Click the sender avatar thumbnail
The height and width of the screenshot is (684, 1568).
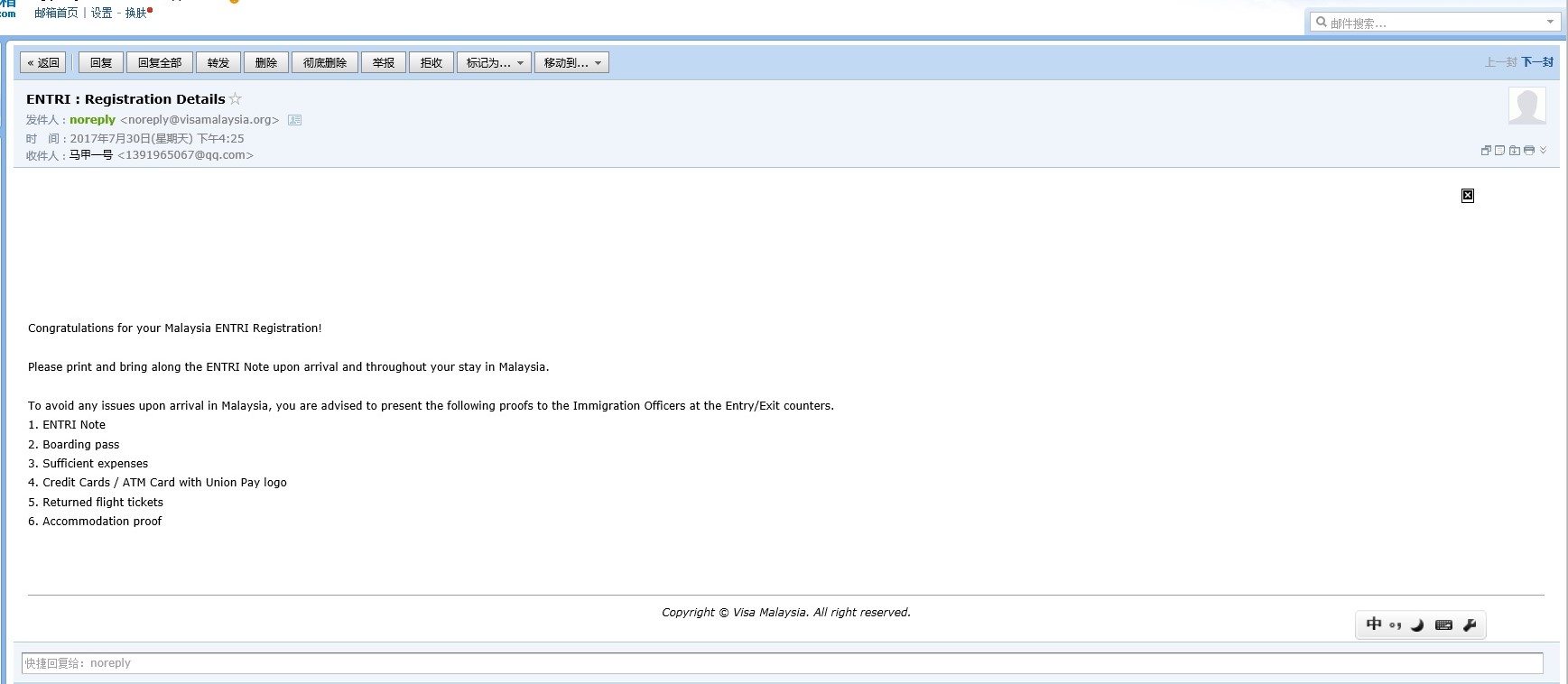[x=1527, y=106]
